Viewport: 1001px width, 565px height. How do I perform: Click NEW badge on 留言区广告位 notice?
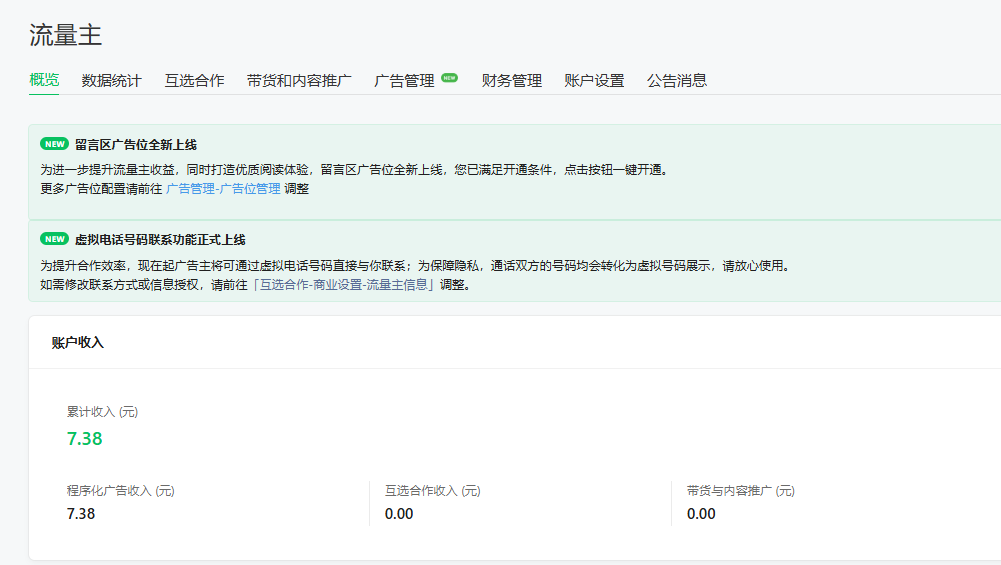tap(54, 144)
